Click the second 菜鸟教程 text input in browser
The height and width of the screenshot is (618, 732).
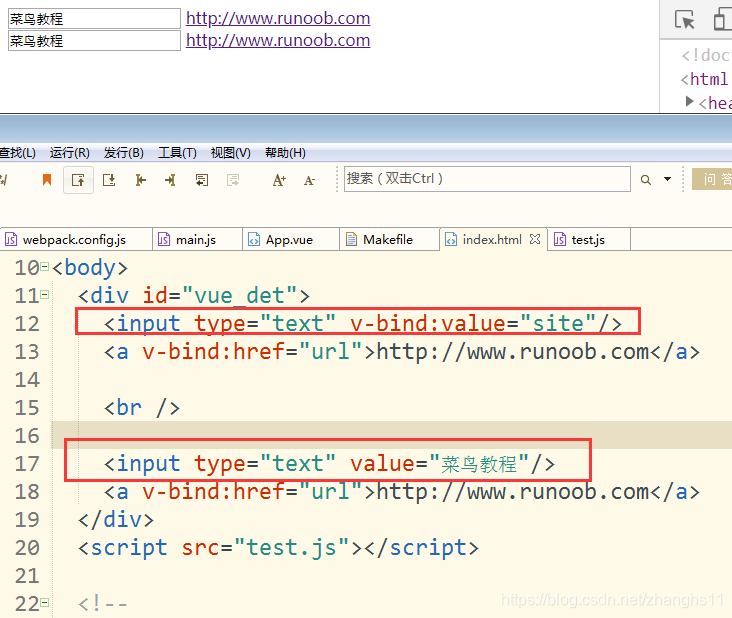94,41
